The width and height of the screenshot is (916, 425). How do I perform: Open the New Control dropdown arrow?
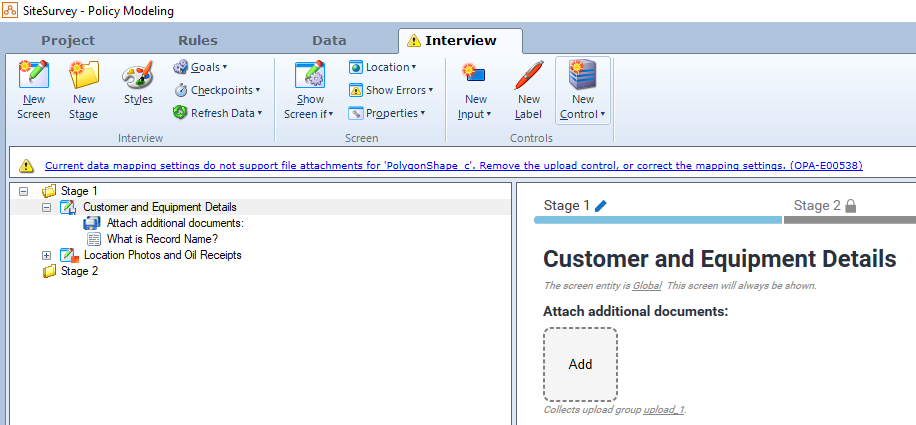[x=602, y=114]
